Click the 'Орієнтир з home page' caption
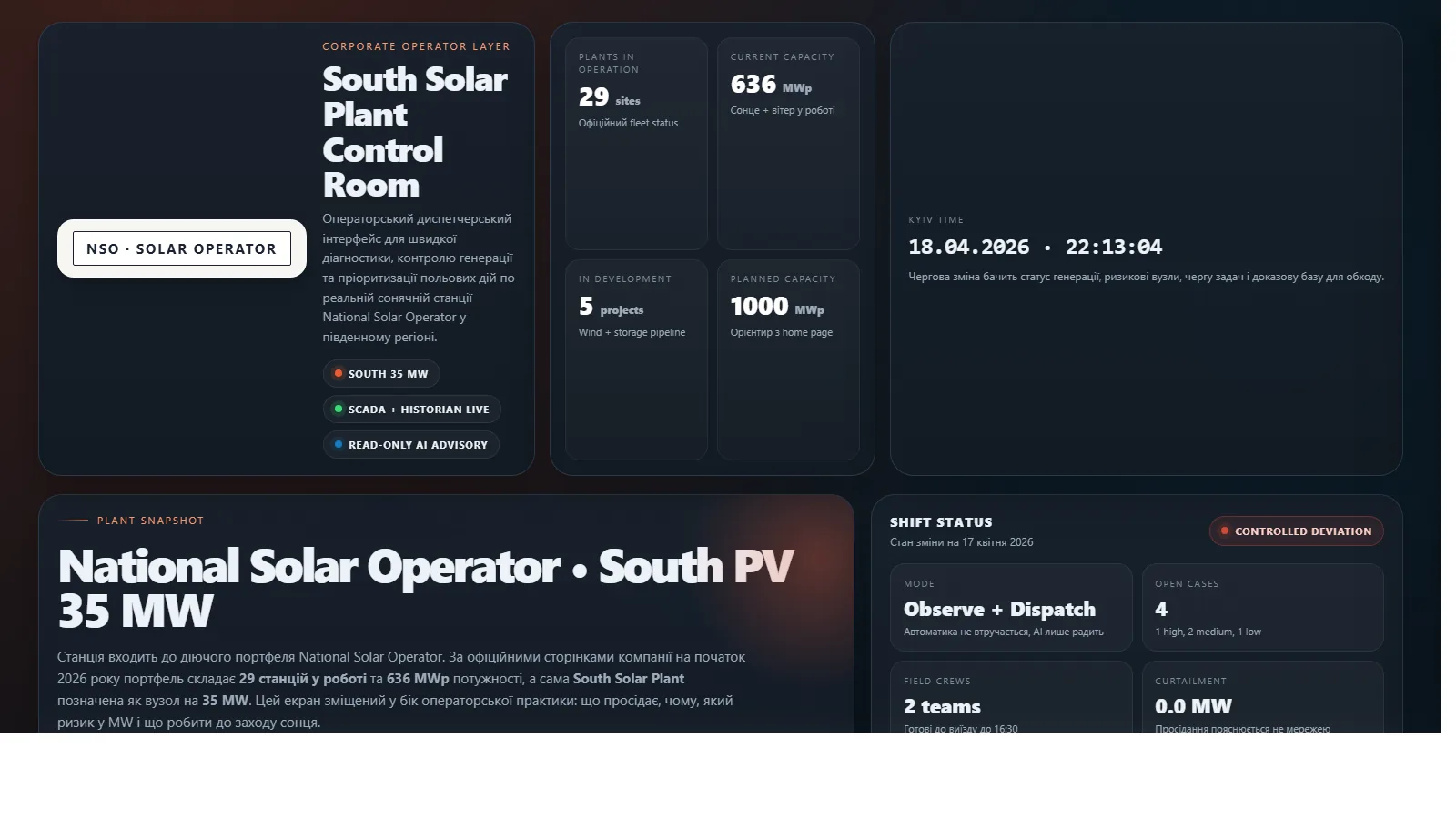Image resolution: width=1456 pixels, height=819 pixels. coord(782,332)
